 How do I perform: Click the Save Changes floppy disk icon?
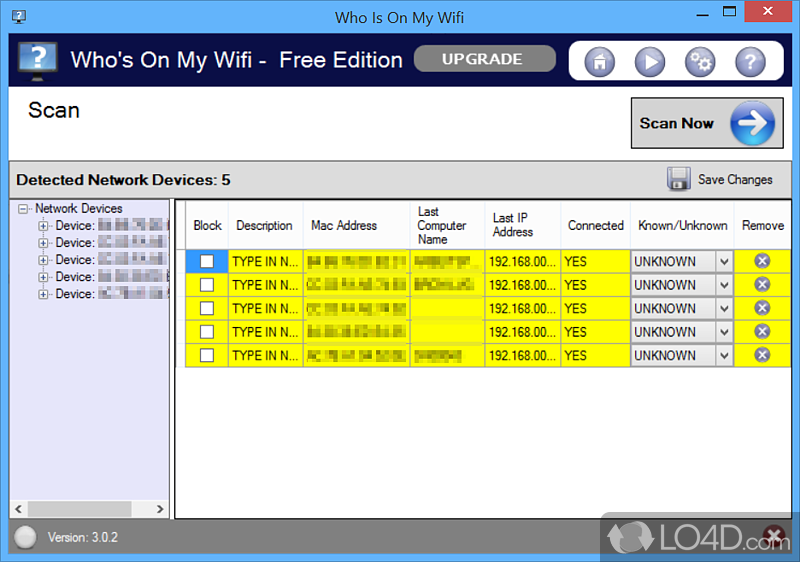(679, 179)
